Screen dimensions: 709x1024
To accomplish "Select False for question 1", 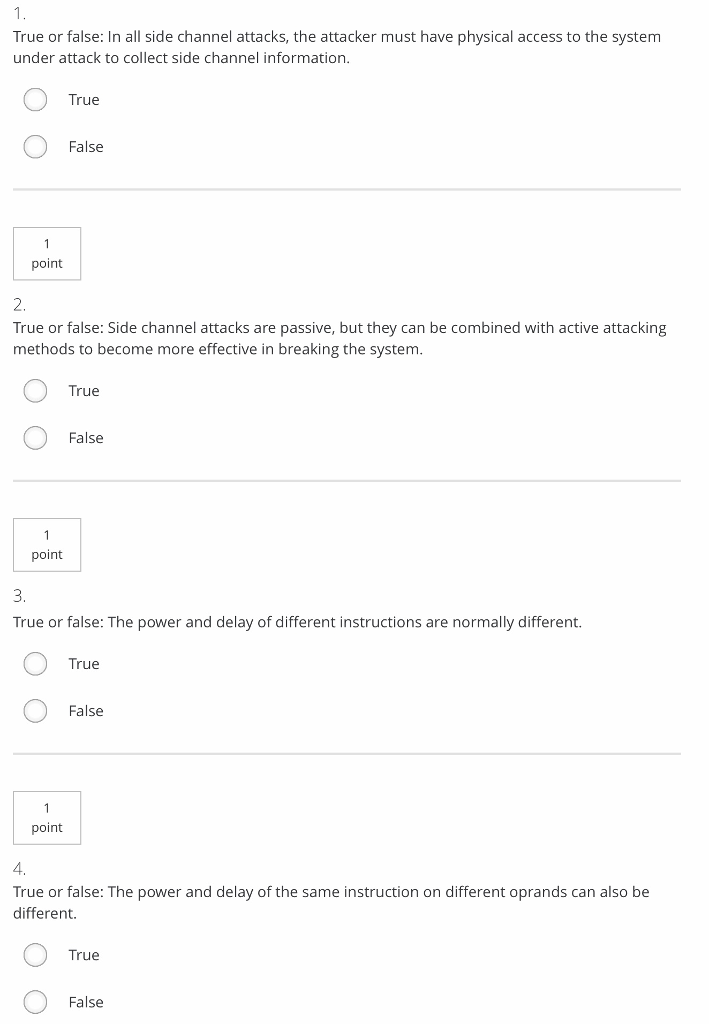I will pyautogui.click(x=35, y=146).
